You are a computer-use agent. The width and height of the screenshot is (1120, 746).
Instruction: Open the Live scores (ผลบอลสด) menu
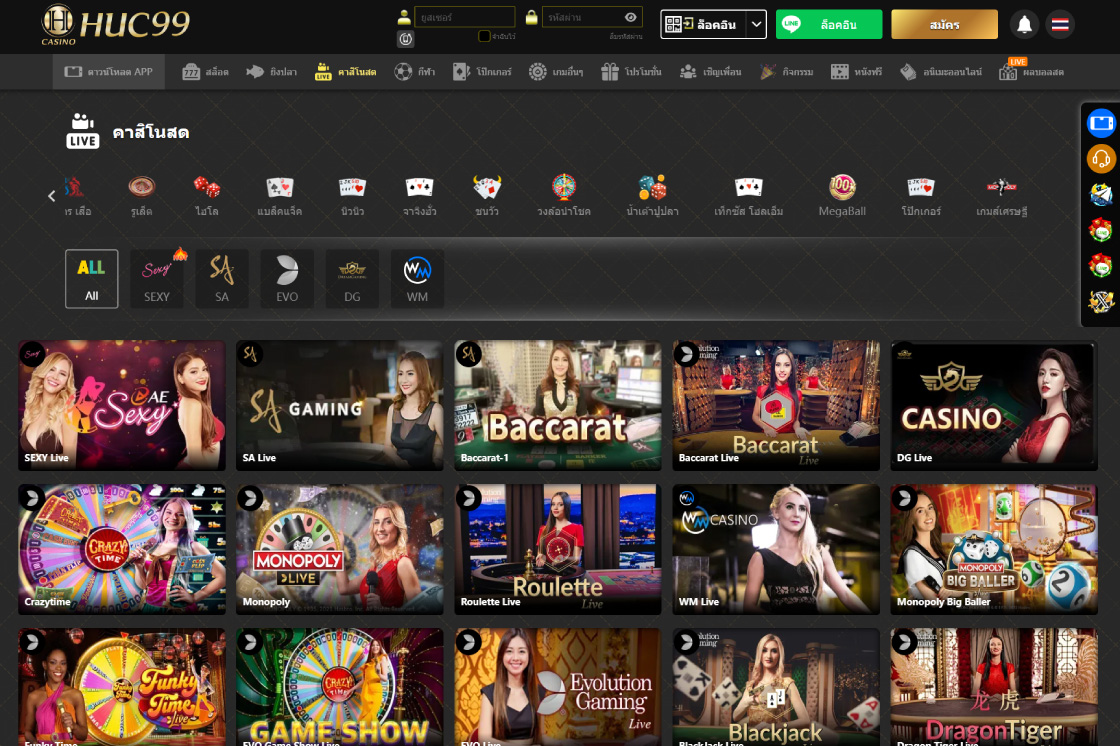[1031, 72]
